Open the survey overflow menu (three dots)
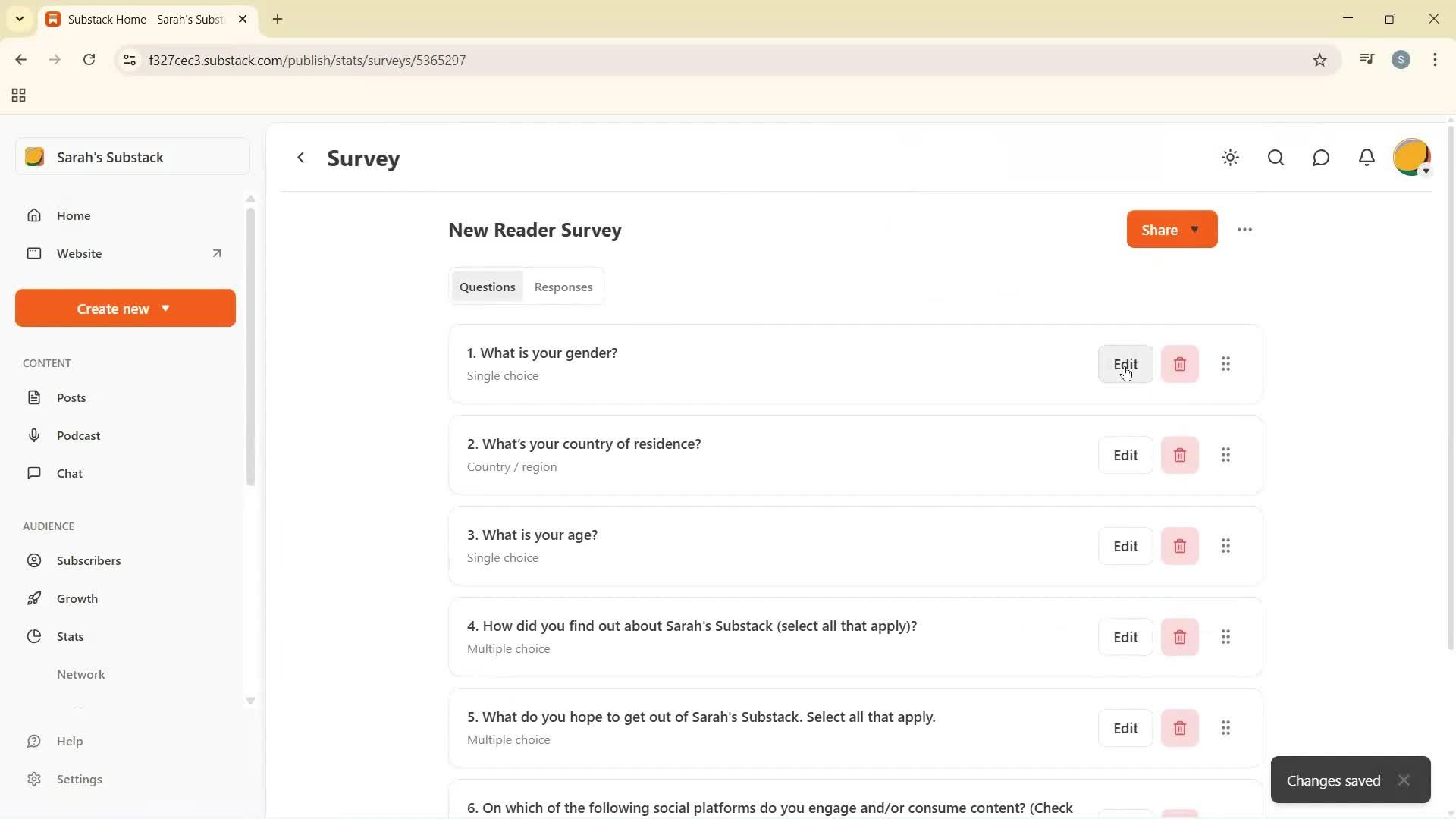This screenshot has height=819, width=1456. (x=1244, y=229)
